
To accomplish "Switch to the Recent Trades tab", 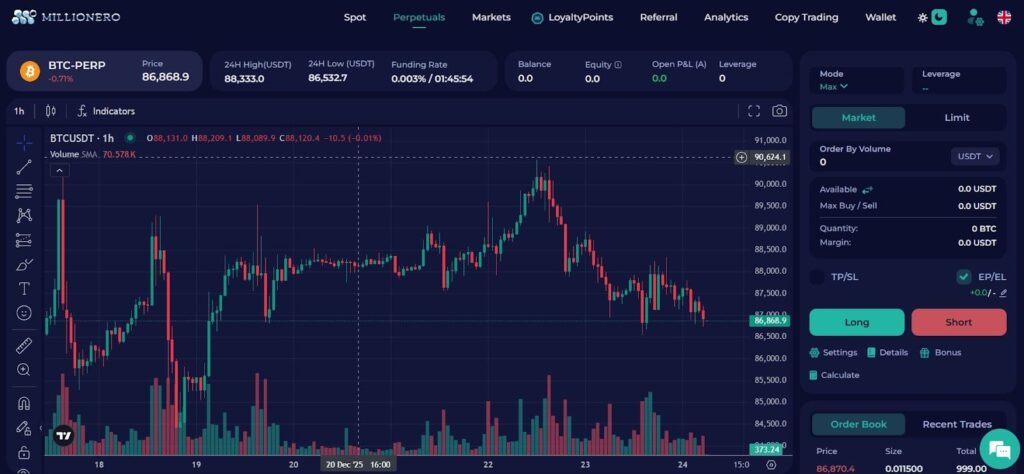I will click(x=956, y=424).
